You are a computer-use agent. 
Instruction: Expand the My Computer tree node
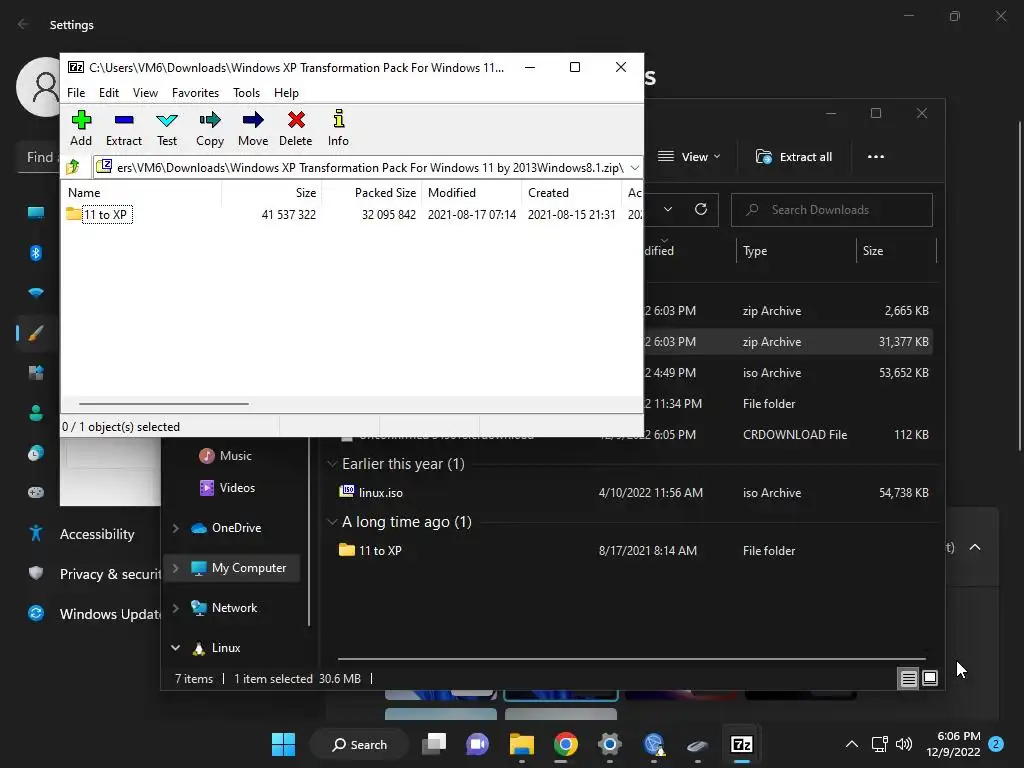point(175,568)
